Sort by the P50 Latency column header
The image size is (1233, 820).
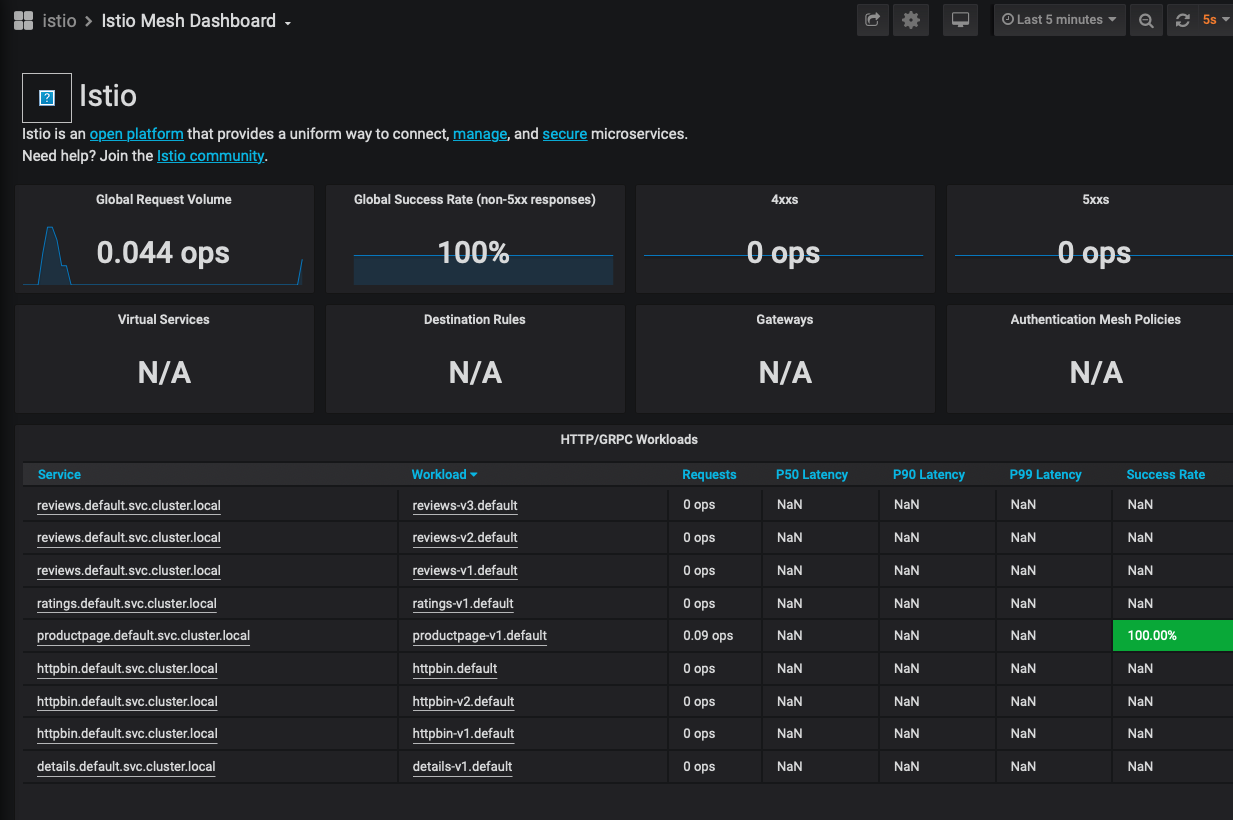click(x=812, y=475)
